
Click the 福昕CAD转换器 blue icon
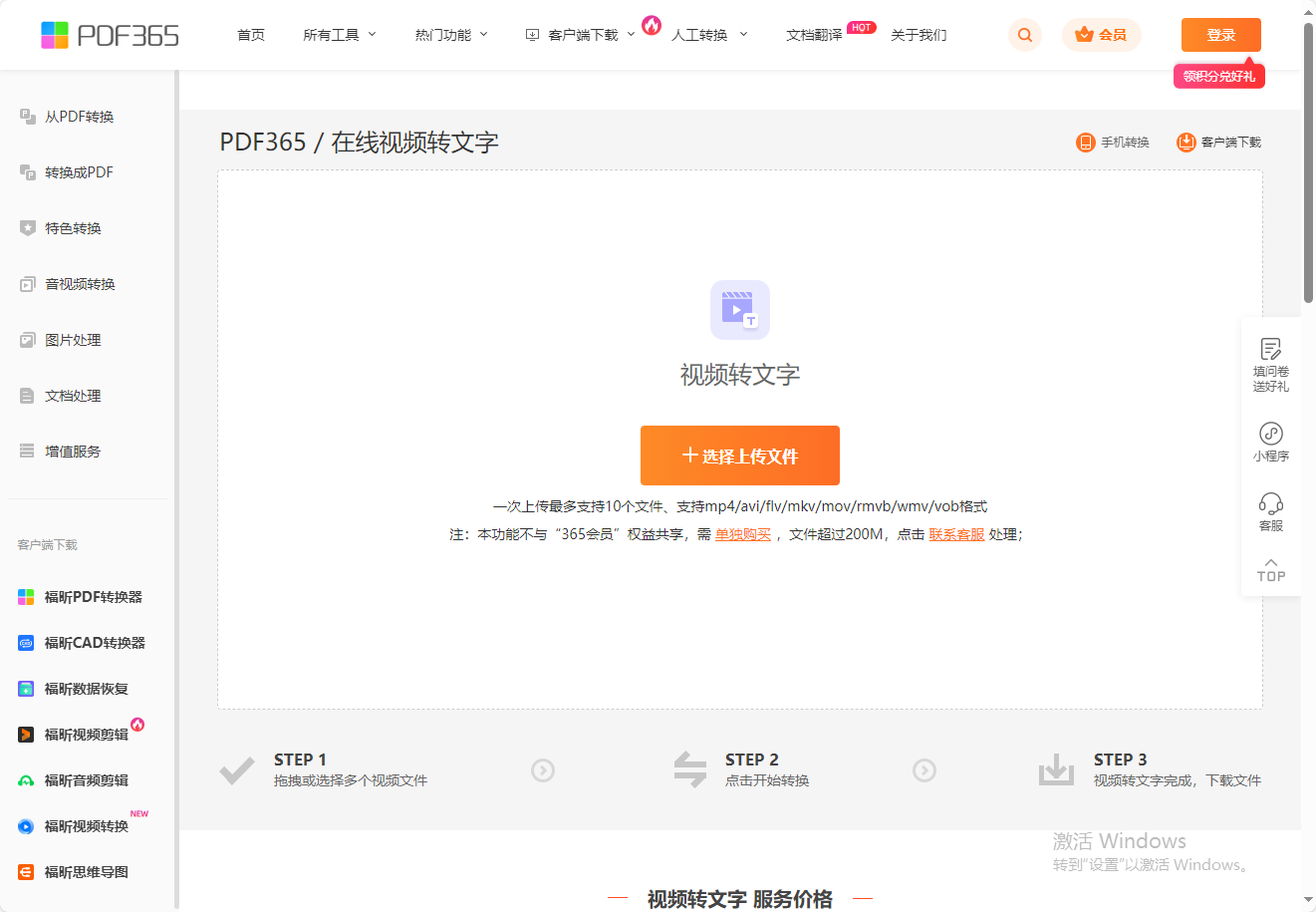26,643
